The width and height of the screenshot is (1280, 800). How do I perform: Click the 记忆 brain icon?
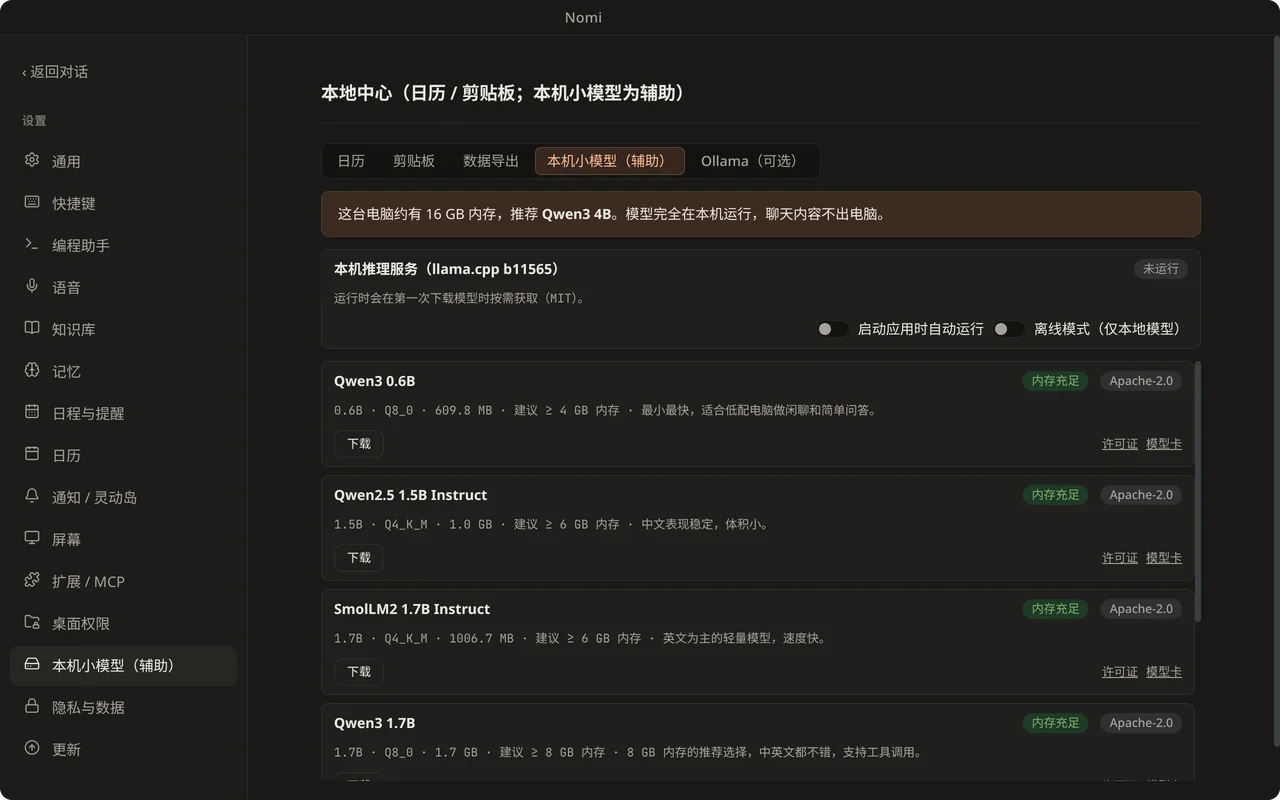tap(32, 370)
